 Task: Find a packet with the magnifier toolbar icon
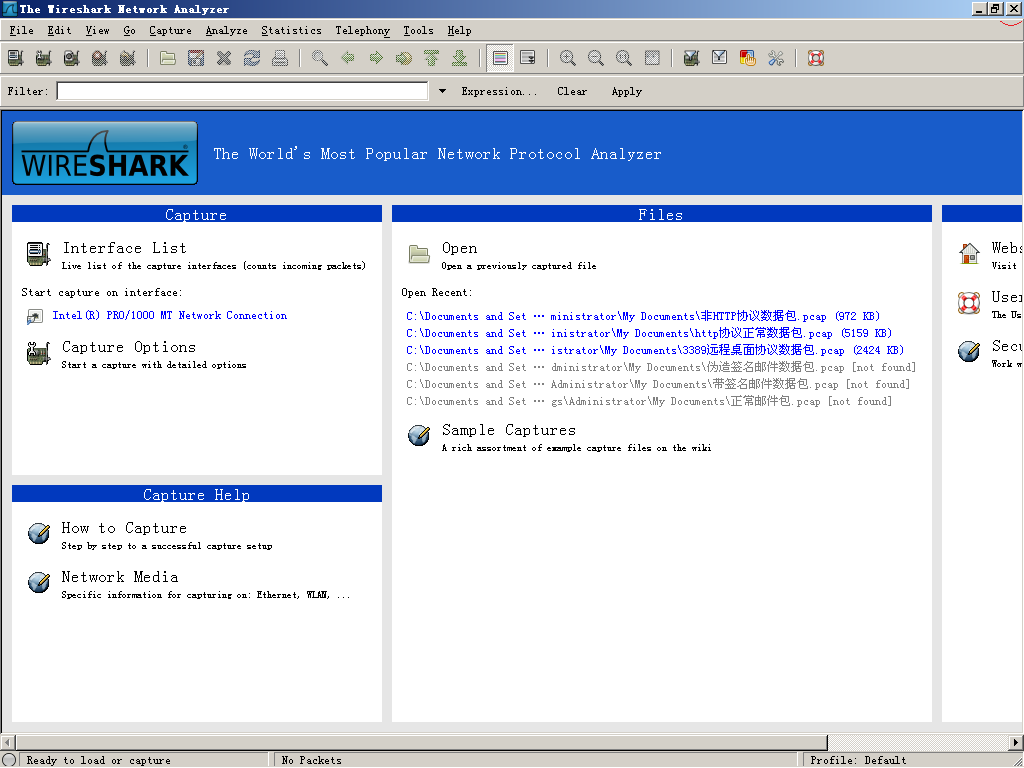(x=320, y=58)
